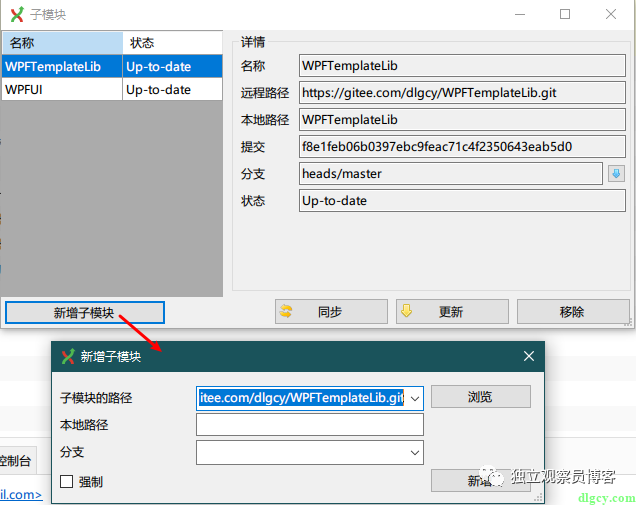Minimize the 子模块 window

520,15
